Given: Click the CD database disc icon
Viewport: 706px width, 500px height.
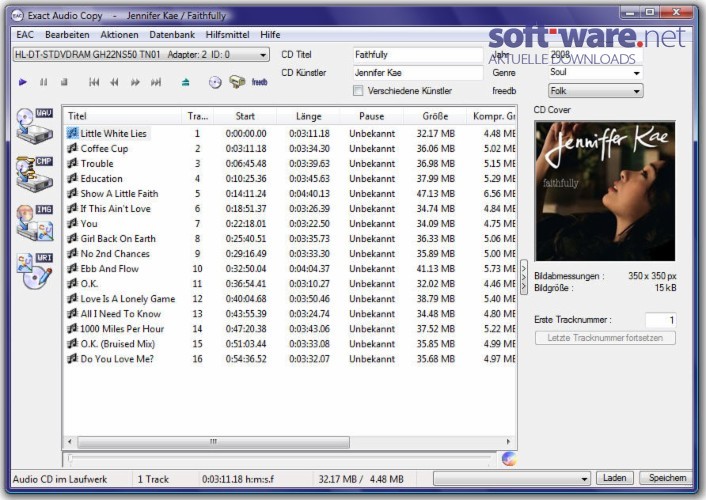Looking at the screenshot, I should pyautogui.click(x=215, y=82).
